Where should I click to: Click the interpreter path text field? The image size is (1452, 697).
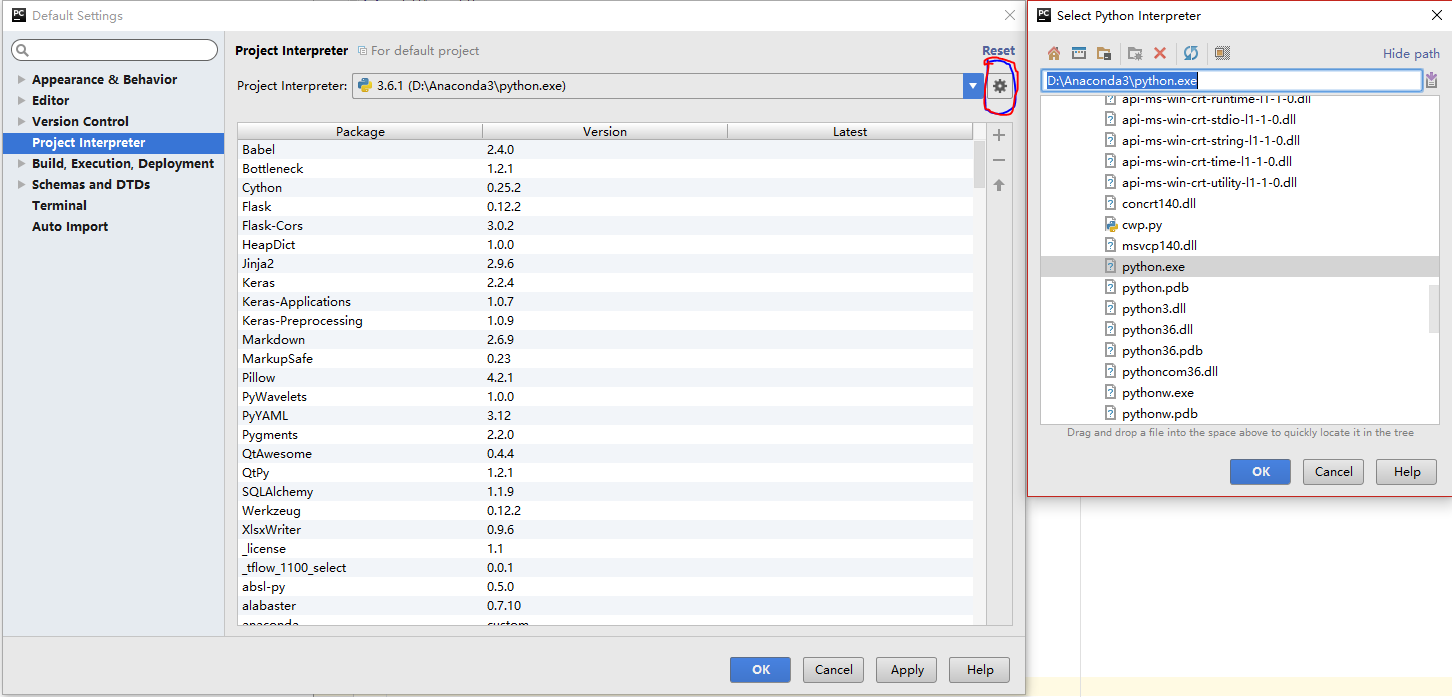pyautogui.click(x=1231, y=81)
